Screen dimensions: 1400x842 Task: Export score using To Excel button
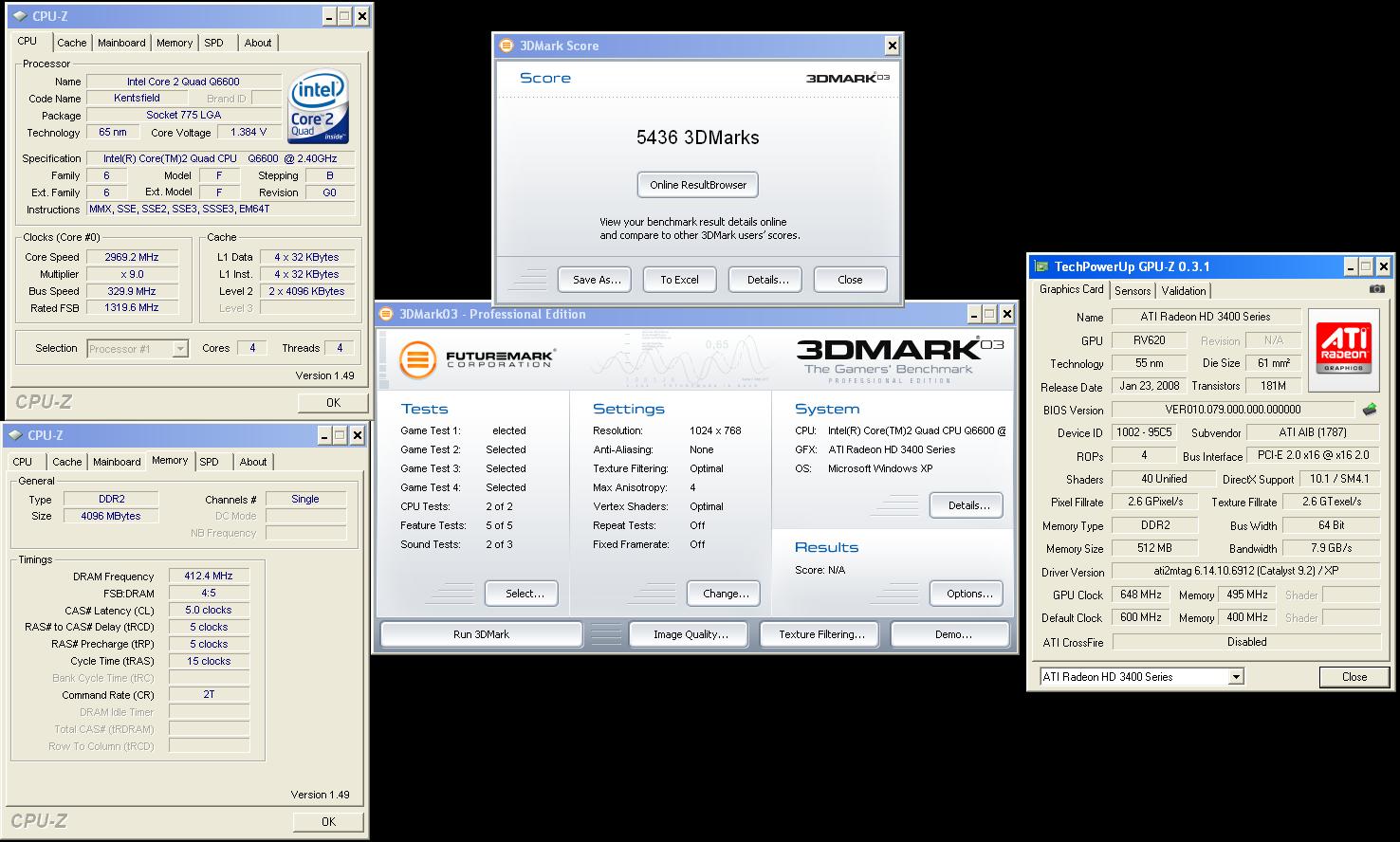point(679,280)
